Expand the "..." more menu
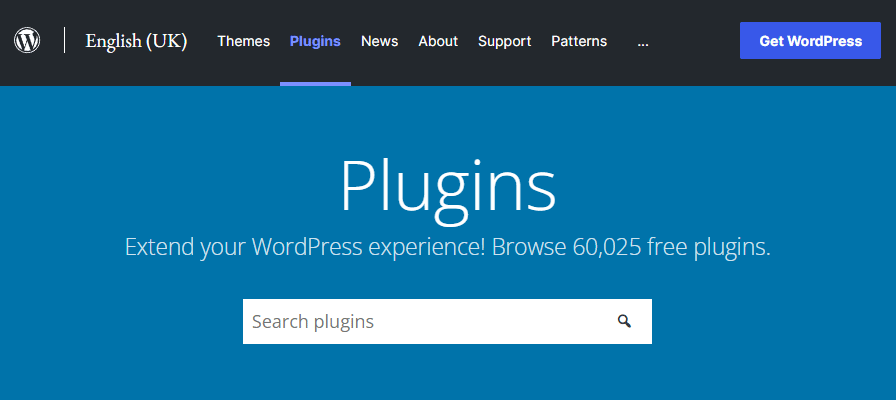The height and width of the screenshot is (400, 896). (643, 41)
